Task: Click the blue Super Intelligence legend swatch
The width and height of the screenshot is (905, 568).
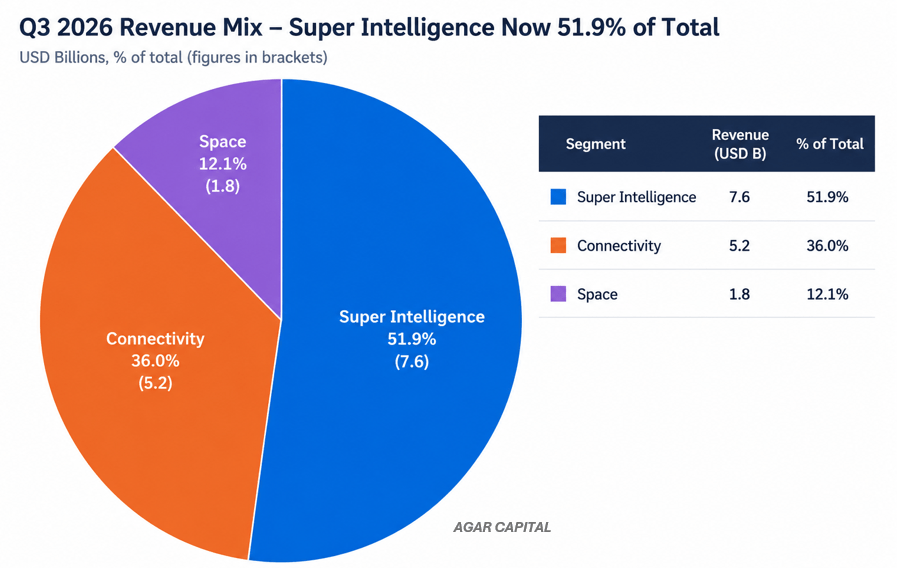Action: tap(558, 197)
